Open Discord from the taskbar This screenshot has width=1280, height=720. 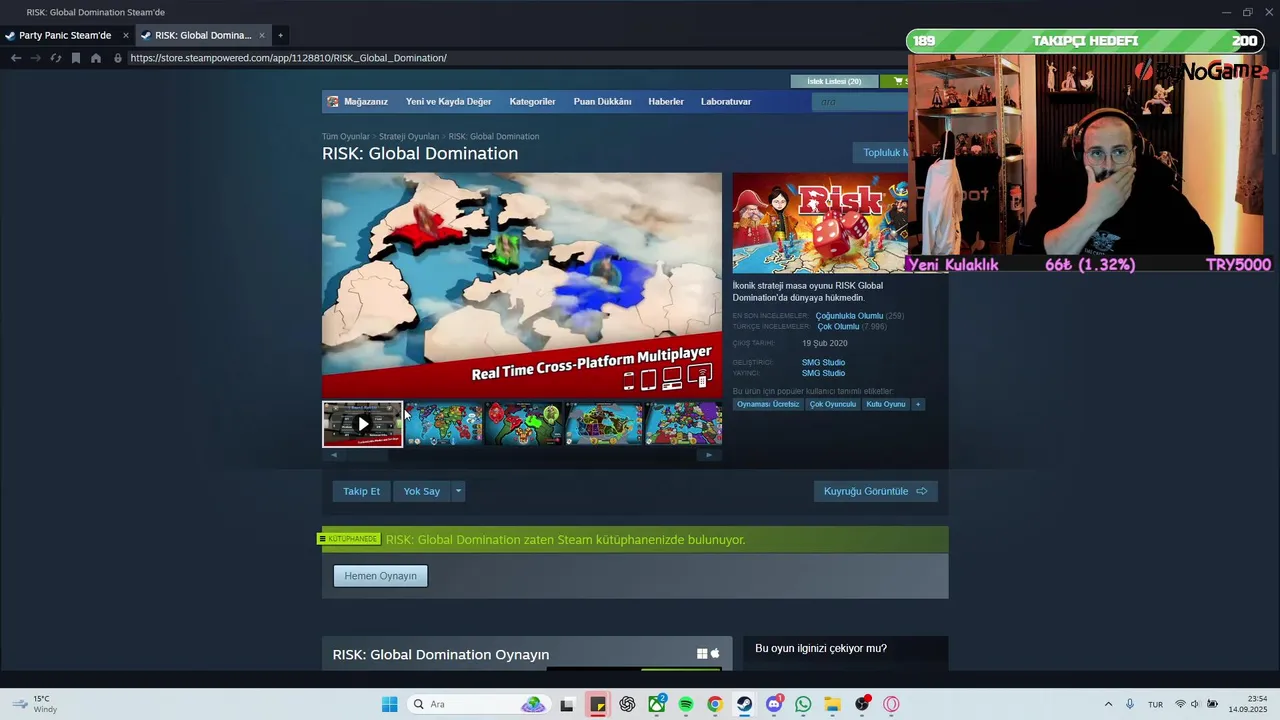[x=774, y=704]
